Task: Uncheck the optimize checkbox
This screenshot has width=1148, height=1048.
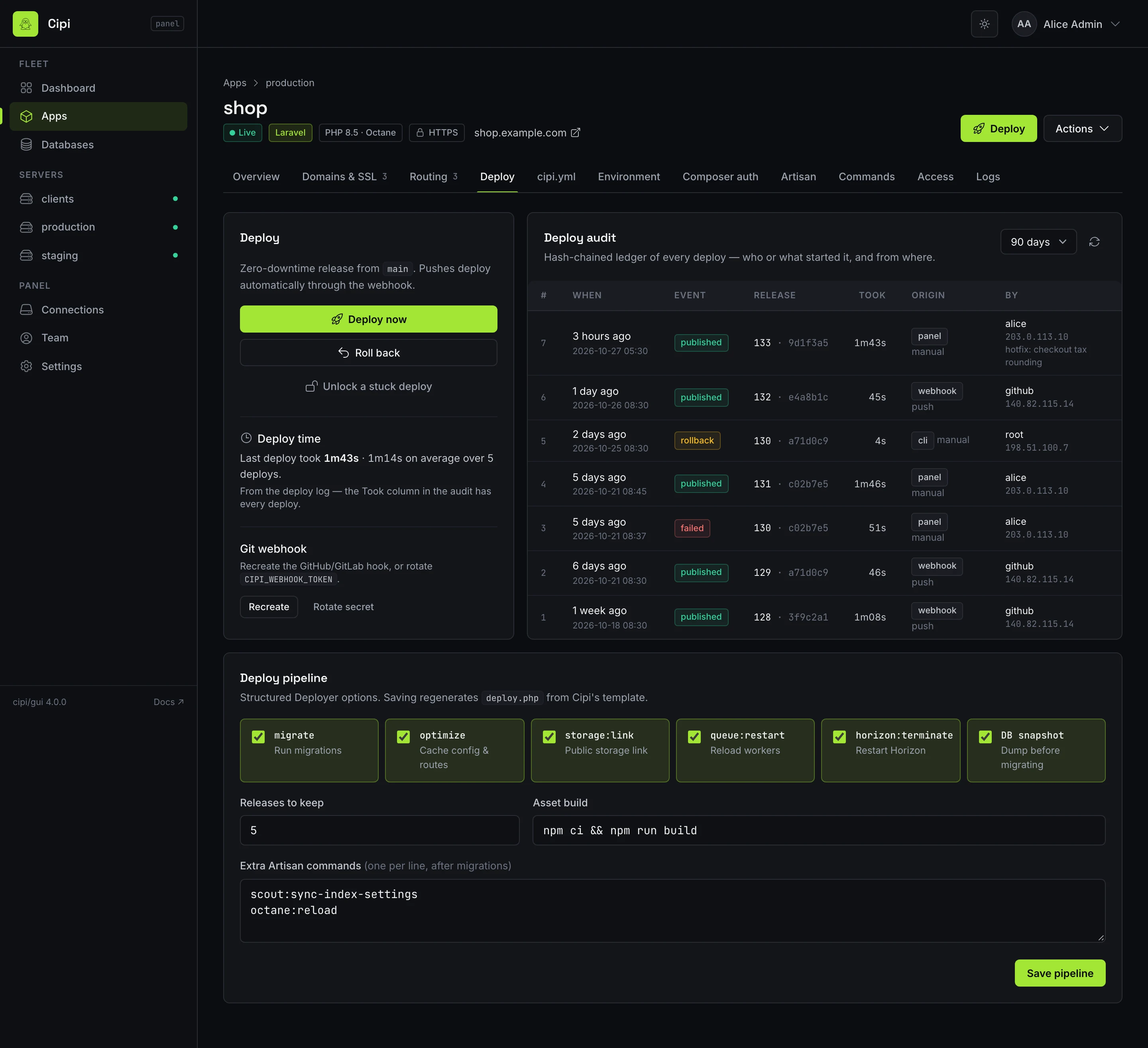Action: coord(403,737)
